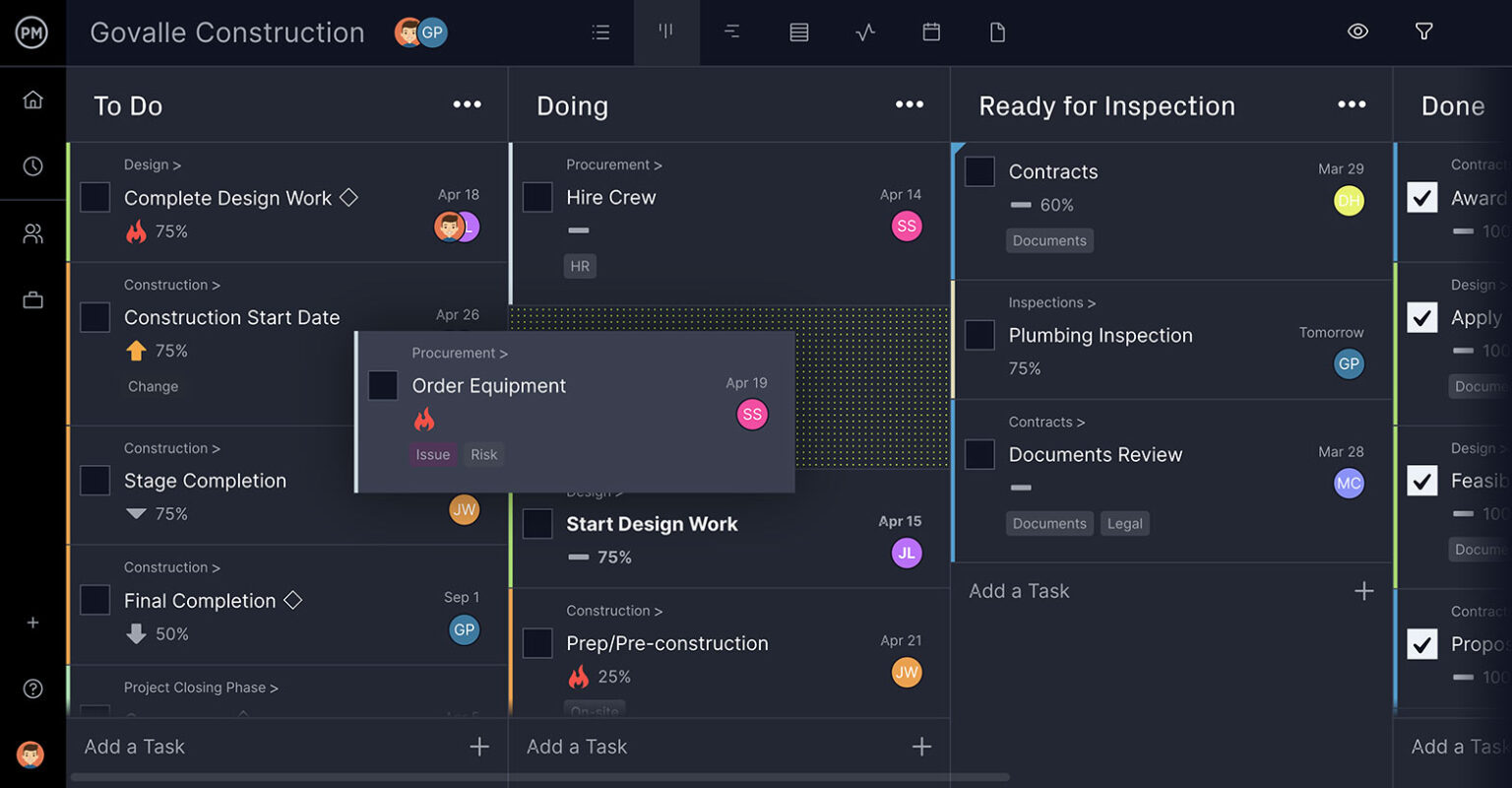Open the Gantt chart view
1512x788 pixels.
[731, 32]
